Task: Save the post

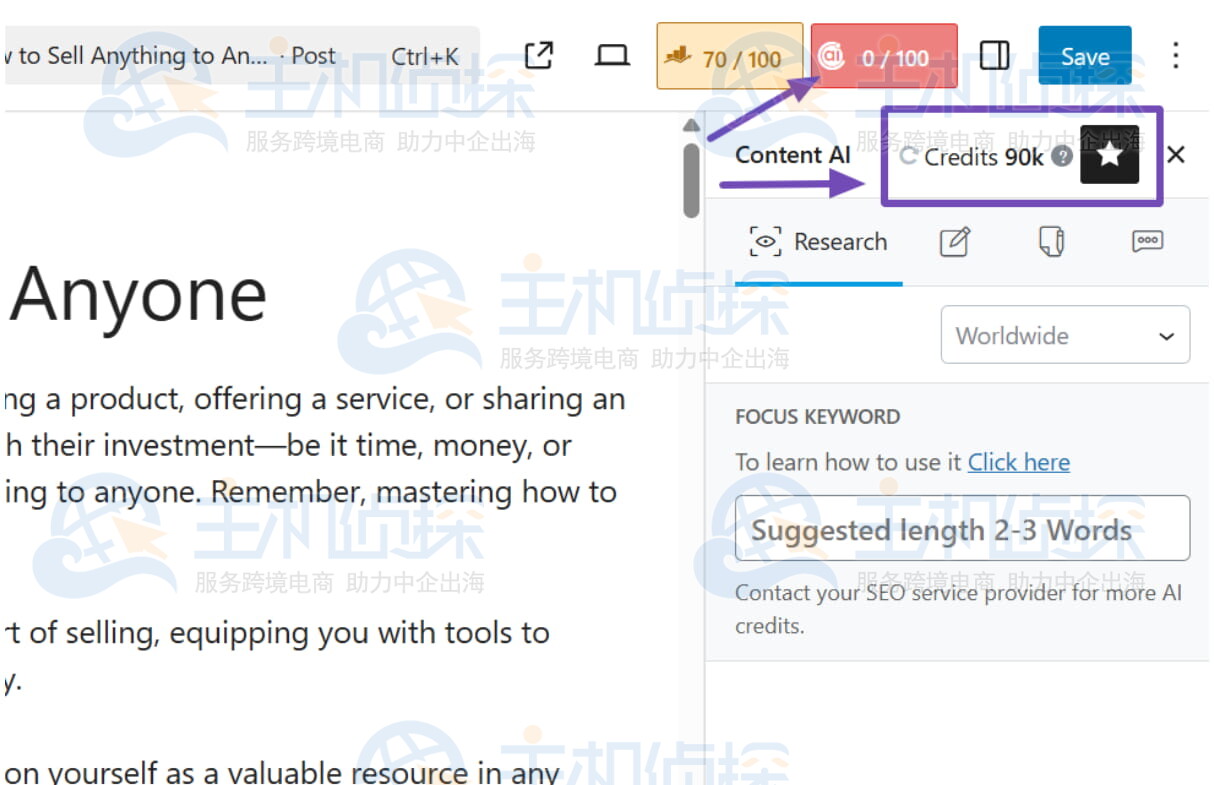Action: point(1085,56)
